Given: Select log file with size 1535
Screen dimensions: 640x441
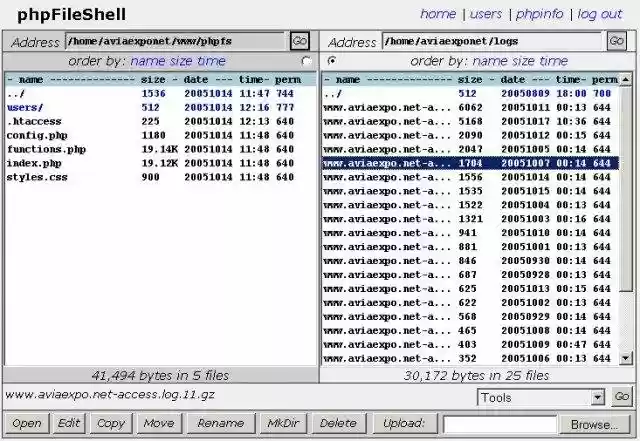Looking at the screenshot, I should click(470, 191).
